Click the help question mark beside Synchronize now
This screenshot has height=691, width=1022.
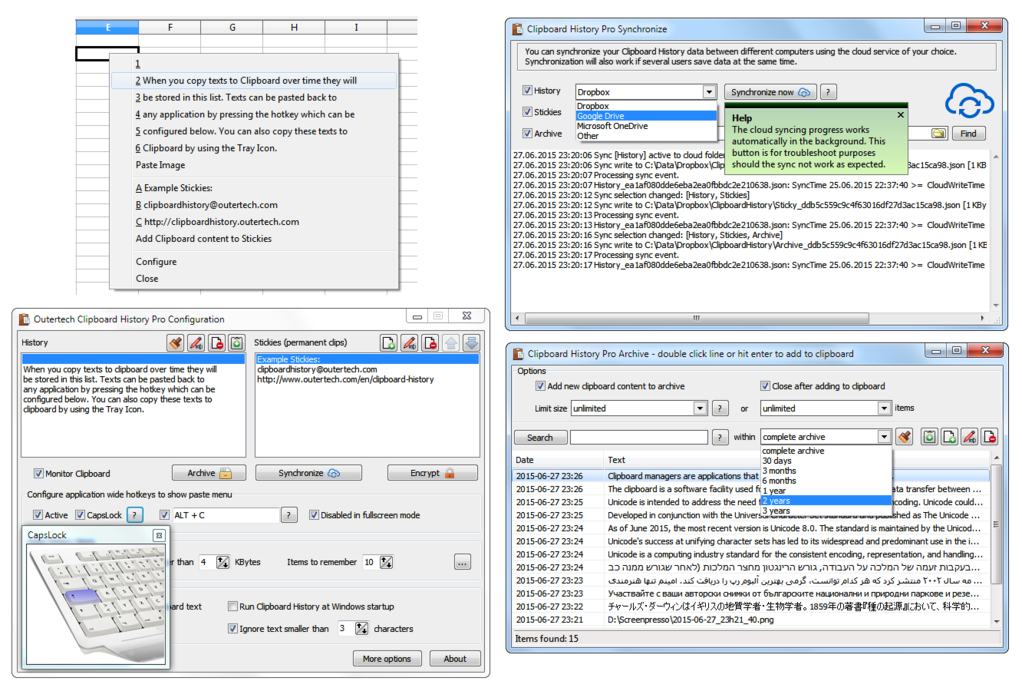[x=828, y=92]
